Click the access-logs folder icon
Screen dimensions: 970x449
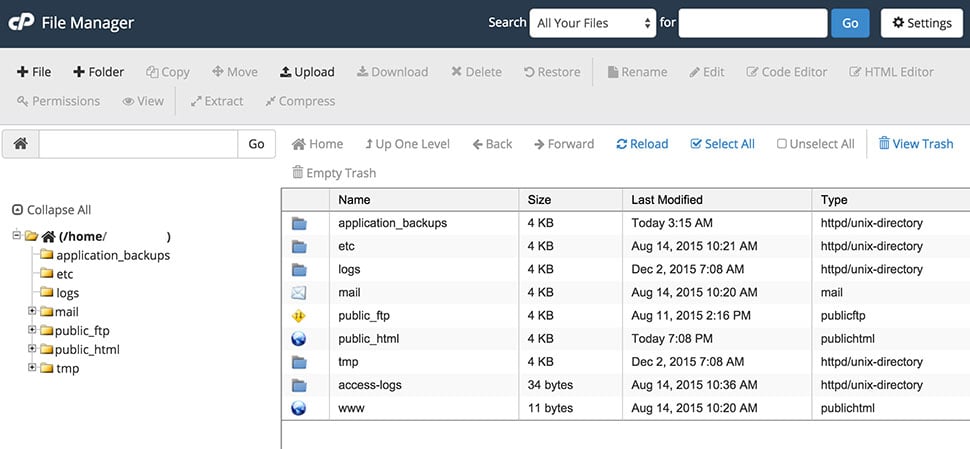299,385
